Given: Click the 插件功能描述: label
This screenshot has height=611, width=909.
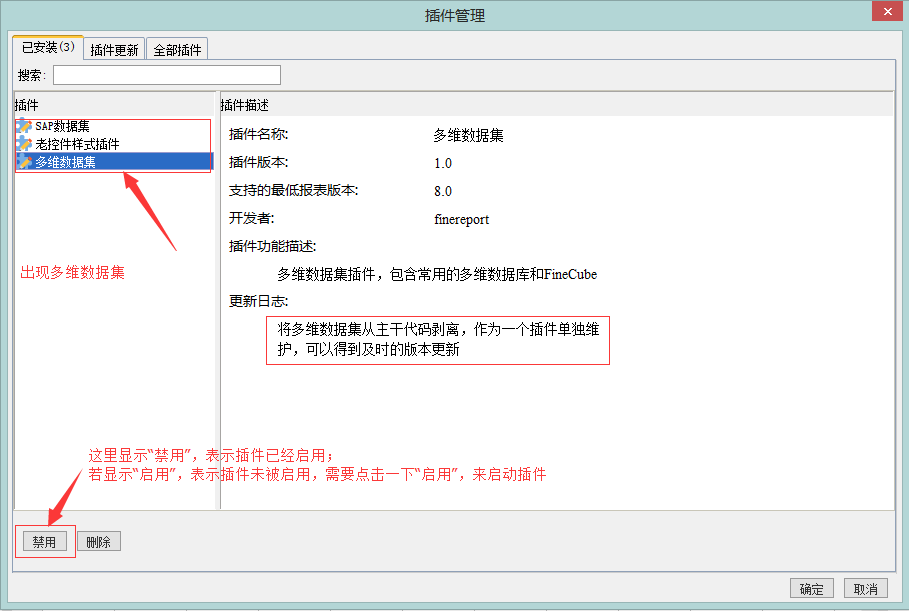Looking at the screenshot, I should [x=272, y=246].
